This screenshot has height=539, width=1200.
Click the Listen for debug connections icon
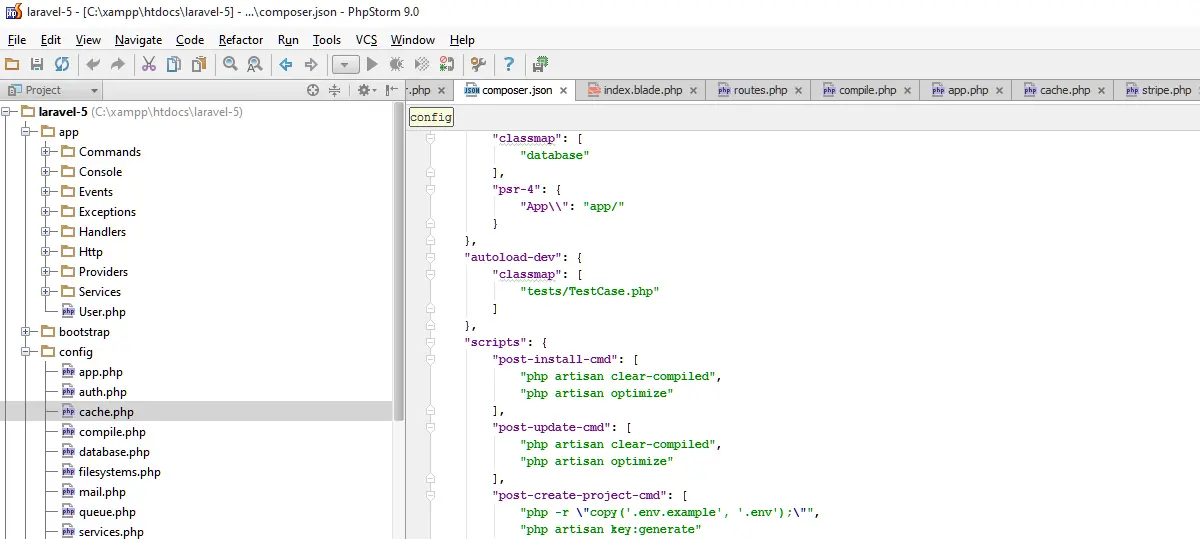coord(447,64)
